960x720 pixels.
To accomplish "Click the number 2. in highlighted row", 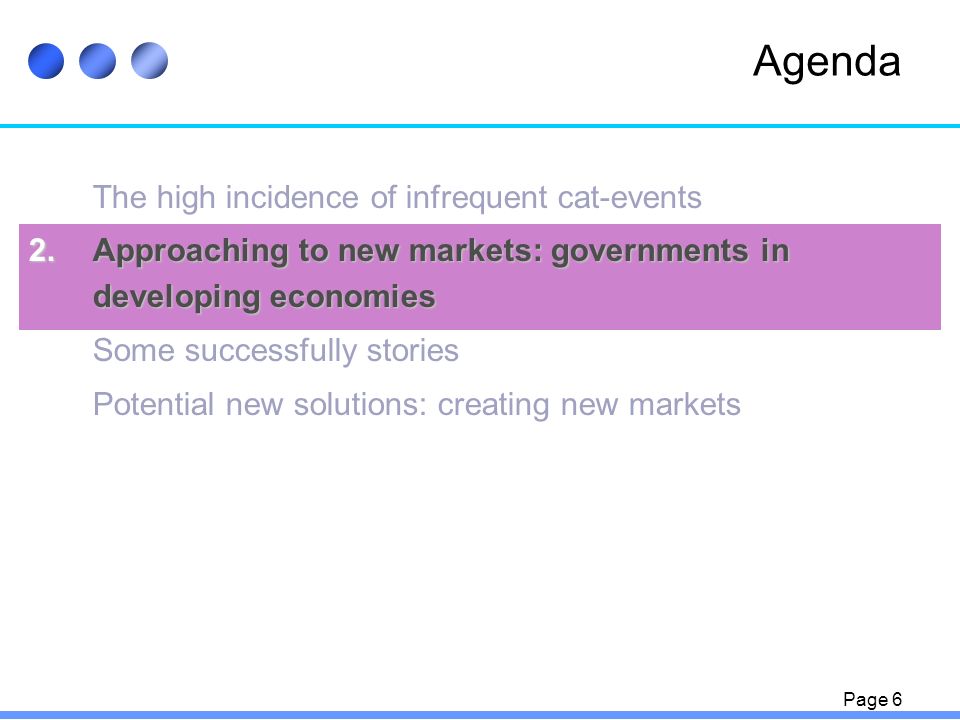I will pos(42,251).
